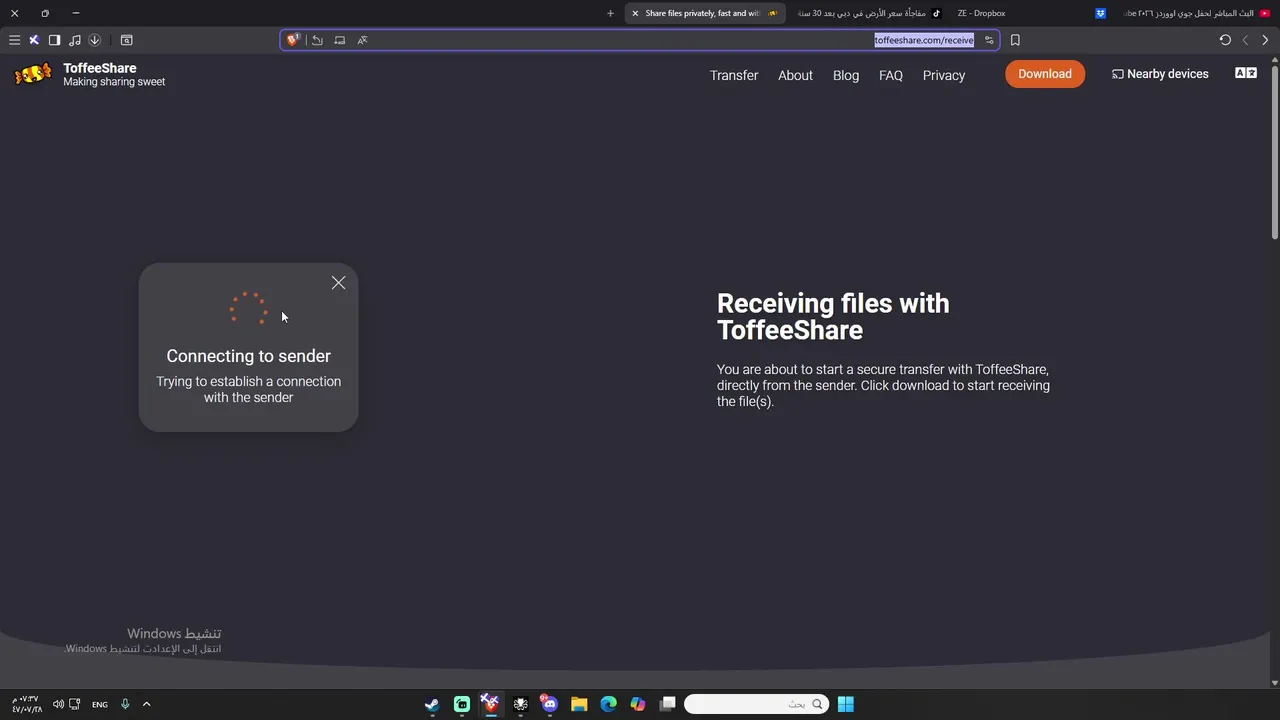Click the Windows taskbar search box
Viewport: 1280px width, 720px height.
(758, 704)
